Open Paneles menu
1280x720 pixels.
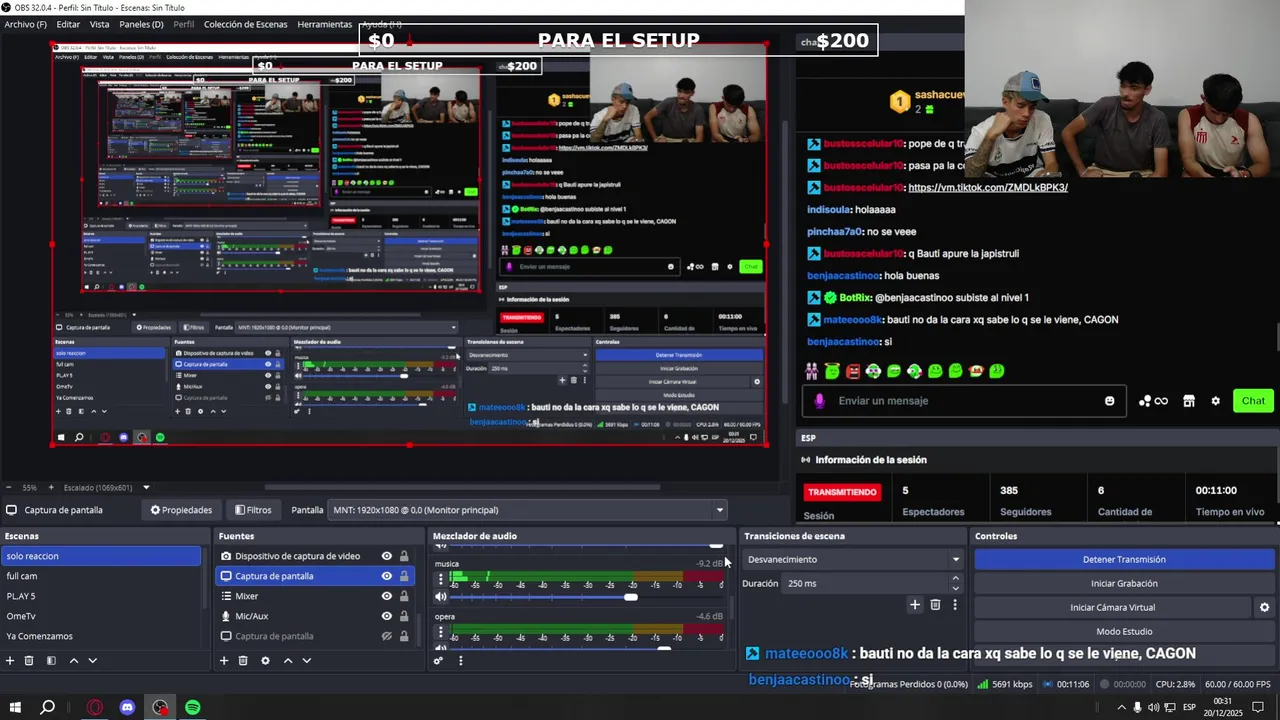click(x=141, y=24)
